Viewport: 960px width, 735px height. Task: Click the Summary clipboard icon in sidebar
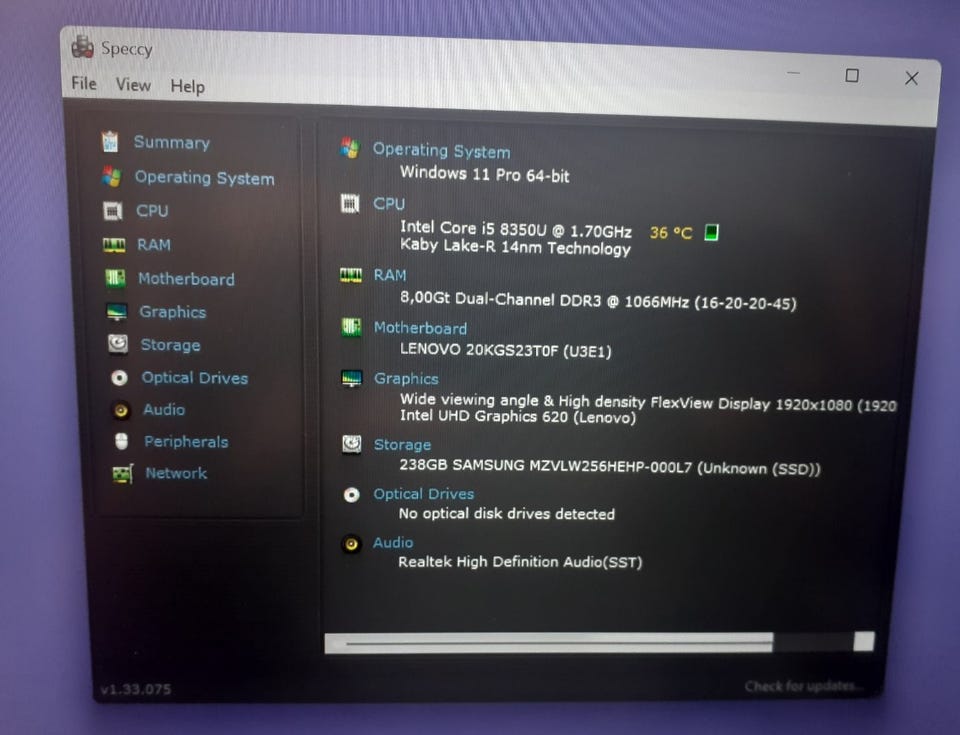[110, 141]
